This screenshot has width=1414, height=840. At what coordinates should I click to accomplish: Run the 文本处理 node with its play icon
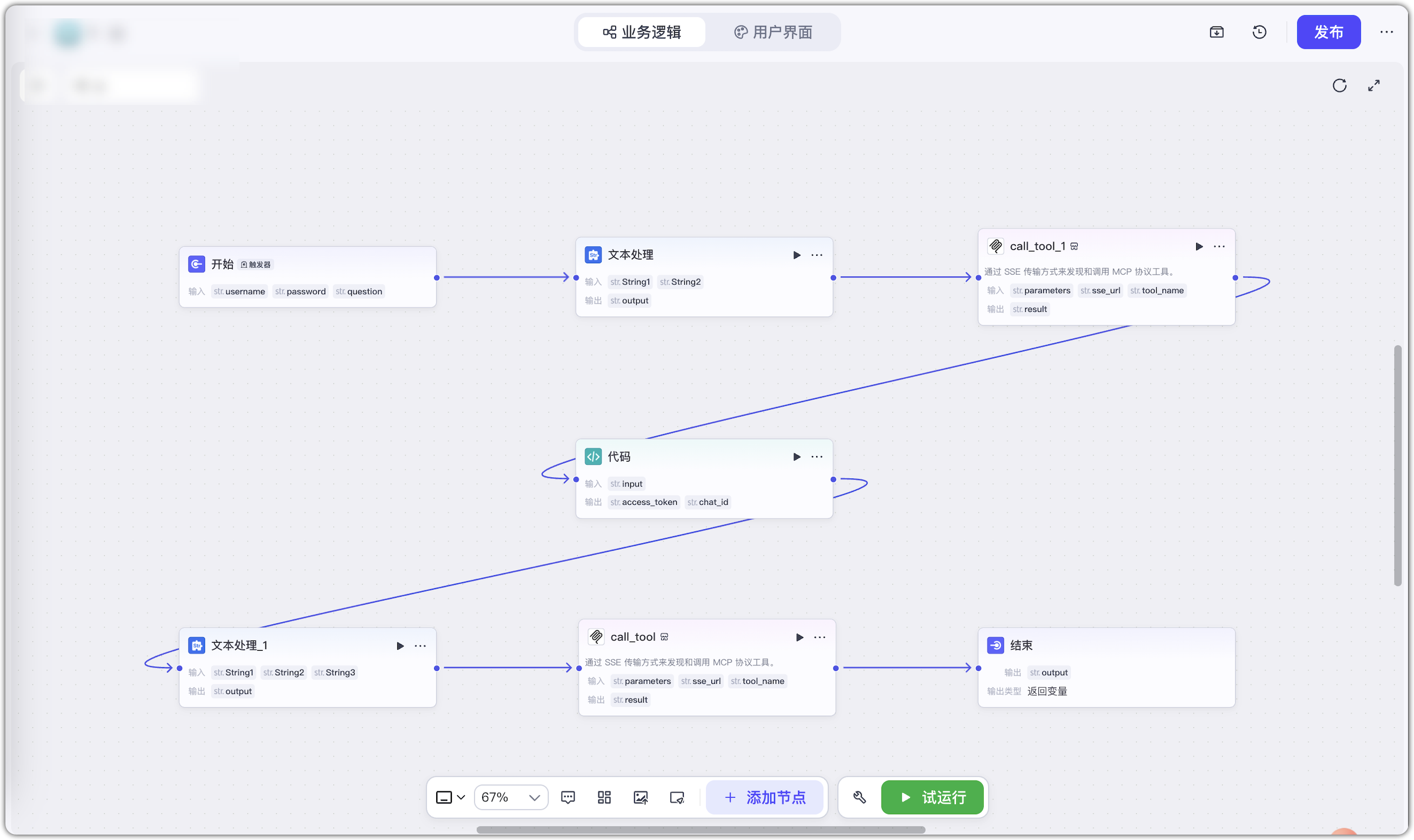(797, 255)
